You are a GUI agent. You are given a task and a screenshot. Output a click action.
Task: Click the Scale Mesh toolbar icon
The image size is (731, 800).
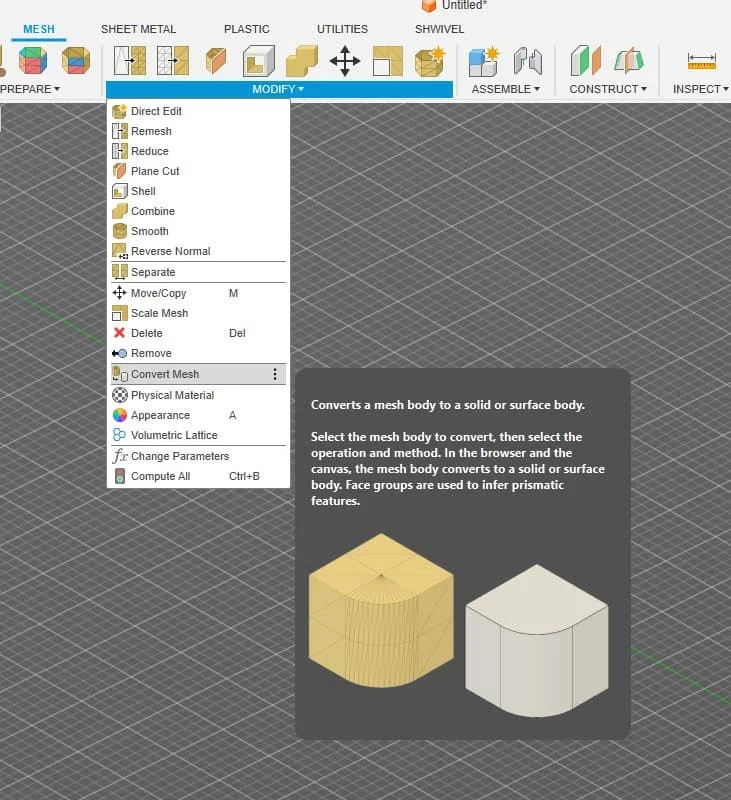[388, 61]
